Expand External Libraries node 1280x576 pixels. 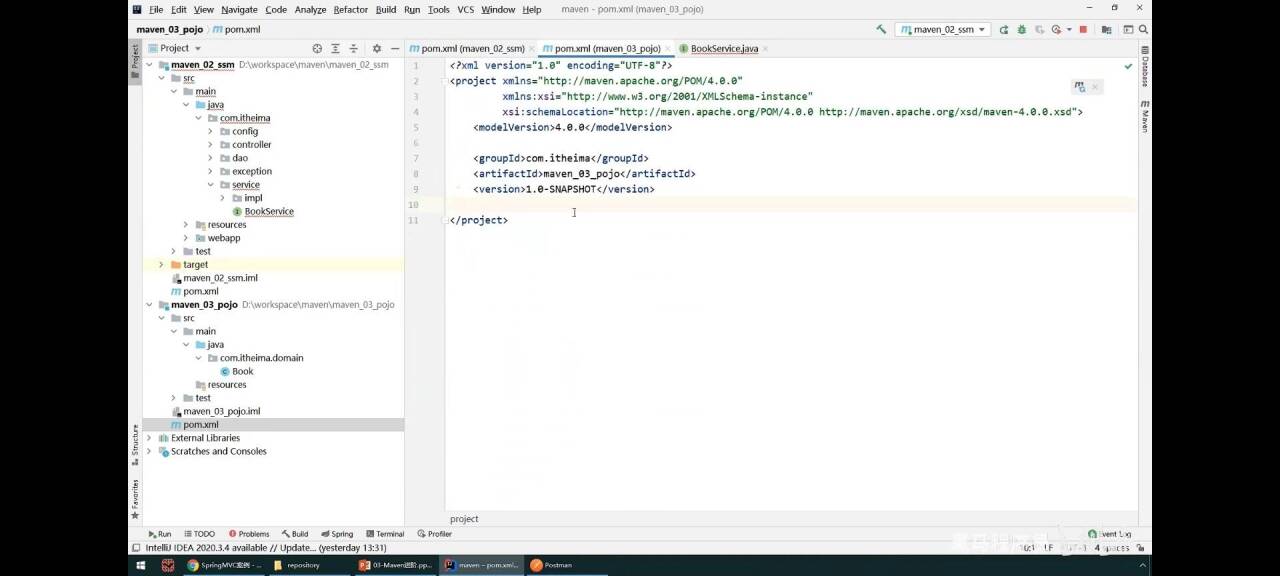click(150, 438)
